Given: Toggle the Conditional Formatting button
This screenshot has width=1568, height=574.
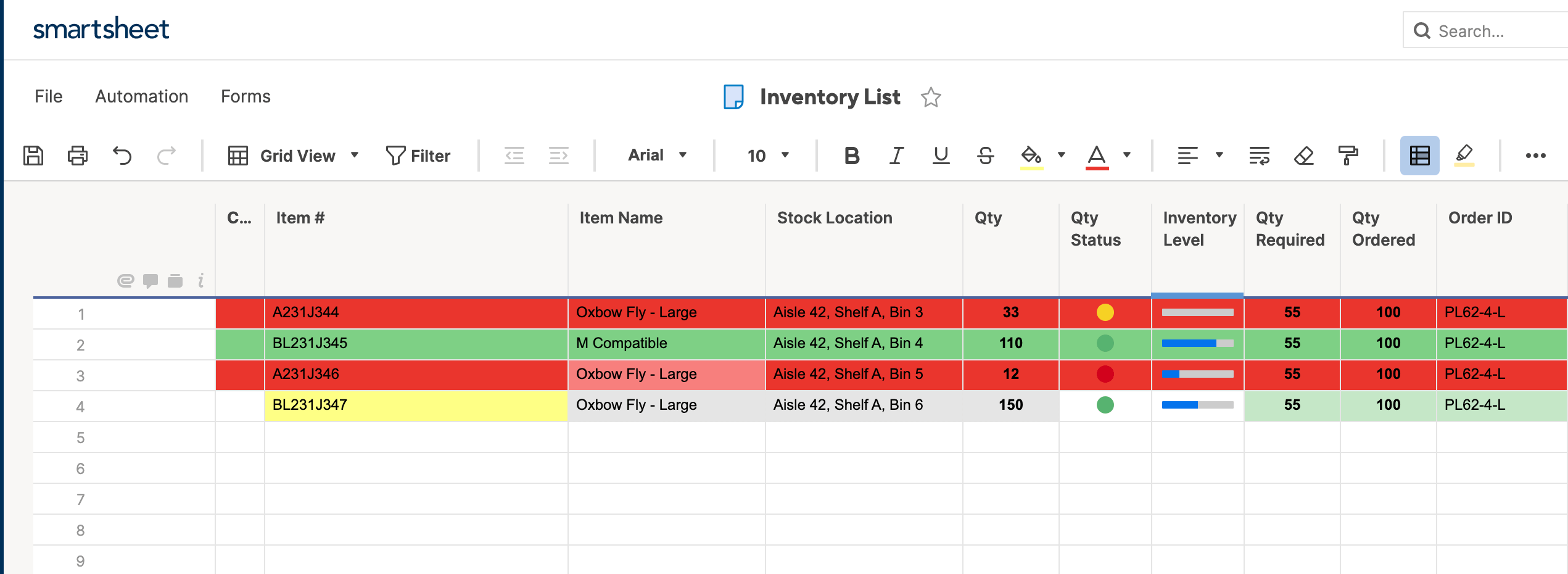Looking at the screenshot, I should click(x=1419, y=156).
